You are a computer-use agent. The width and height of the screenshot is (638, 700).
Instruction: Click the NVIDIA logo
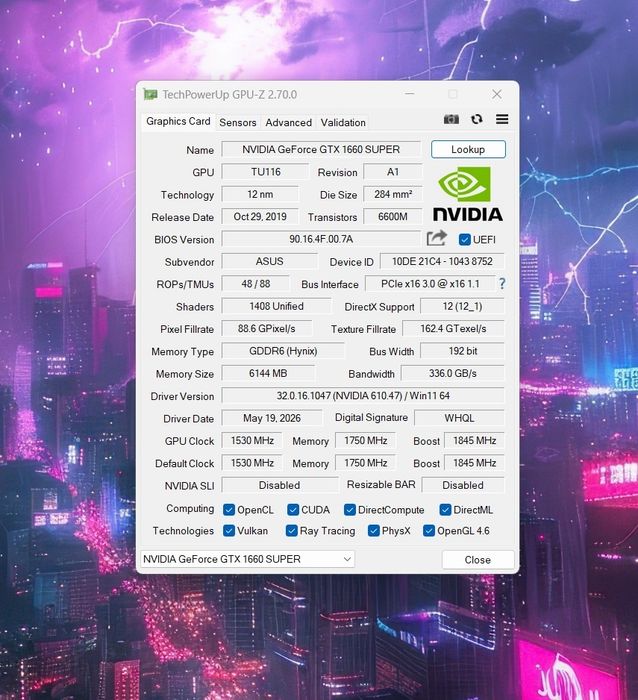tap(467, 194)
